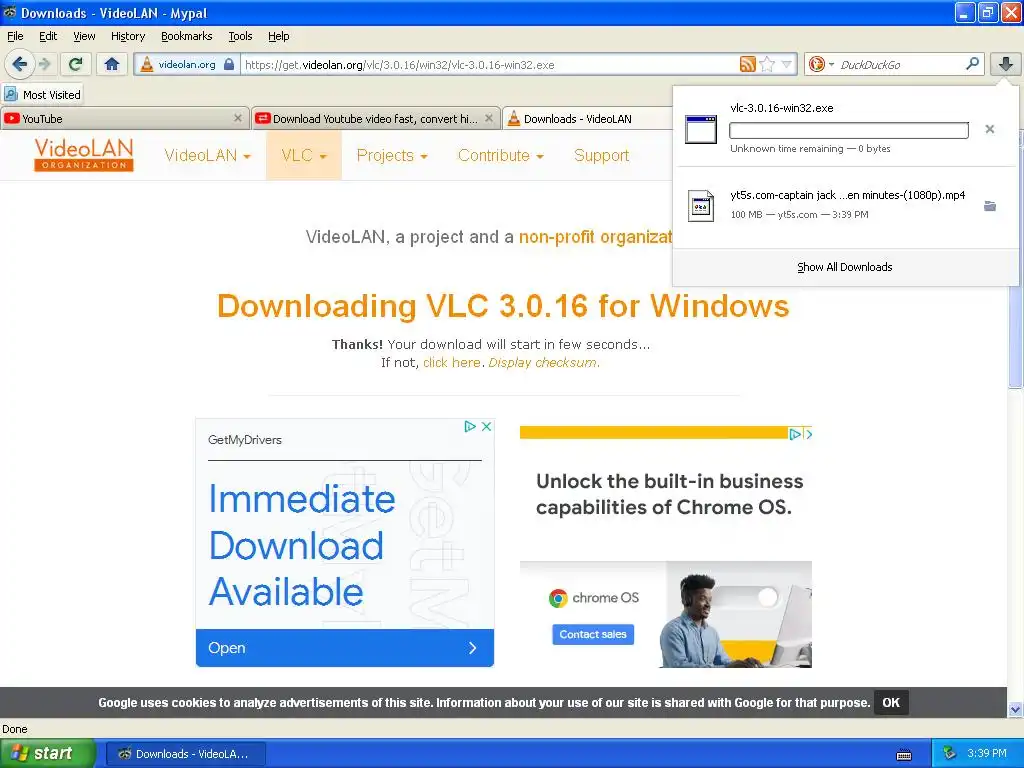This screenshot has width=1024, height=768.
Task: Click the padlock security icon
Action: pos(229,64)
